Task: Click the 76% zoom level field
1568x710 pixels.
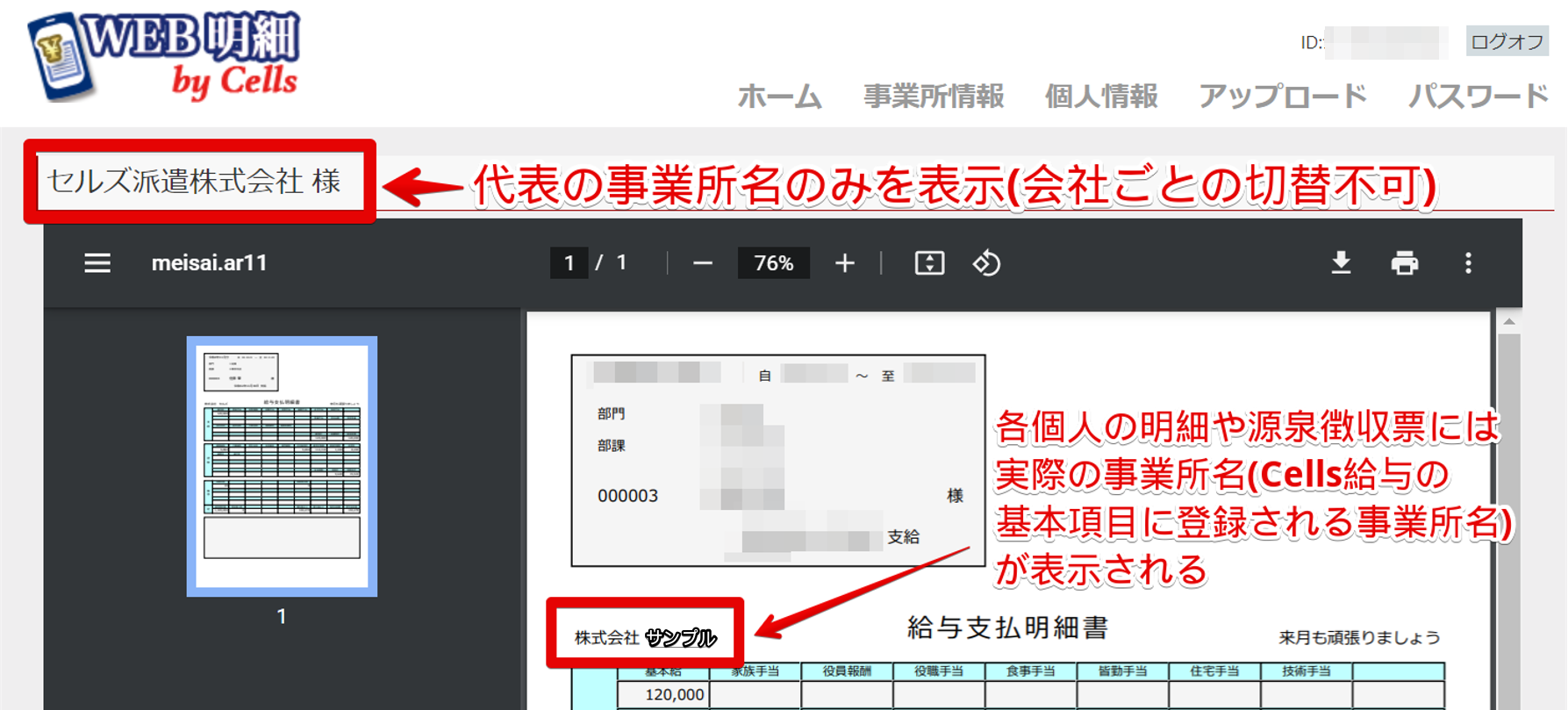Action: tap(773, 263)
